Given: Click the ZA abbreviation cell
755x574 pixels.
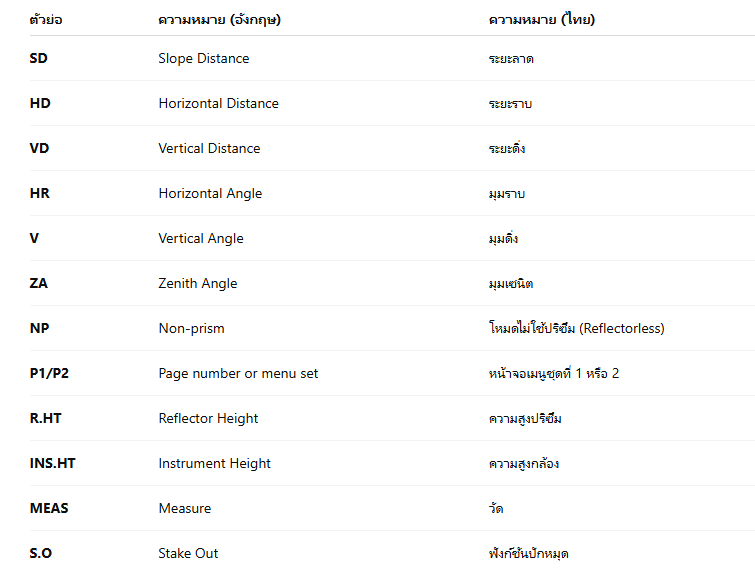Looking at the screenshot, I should tap(39, 283).
